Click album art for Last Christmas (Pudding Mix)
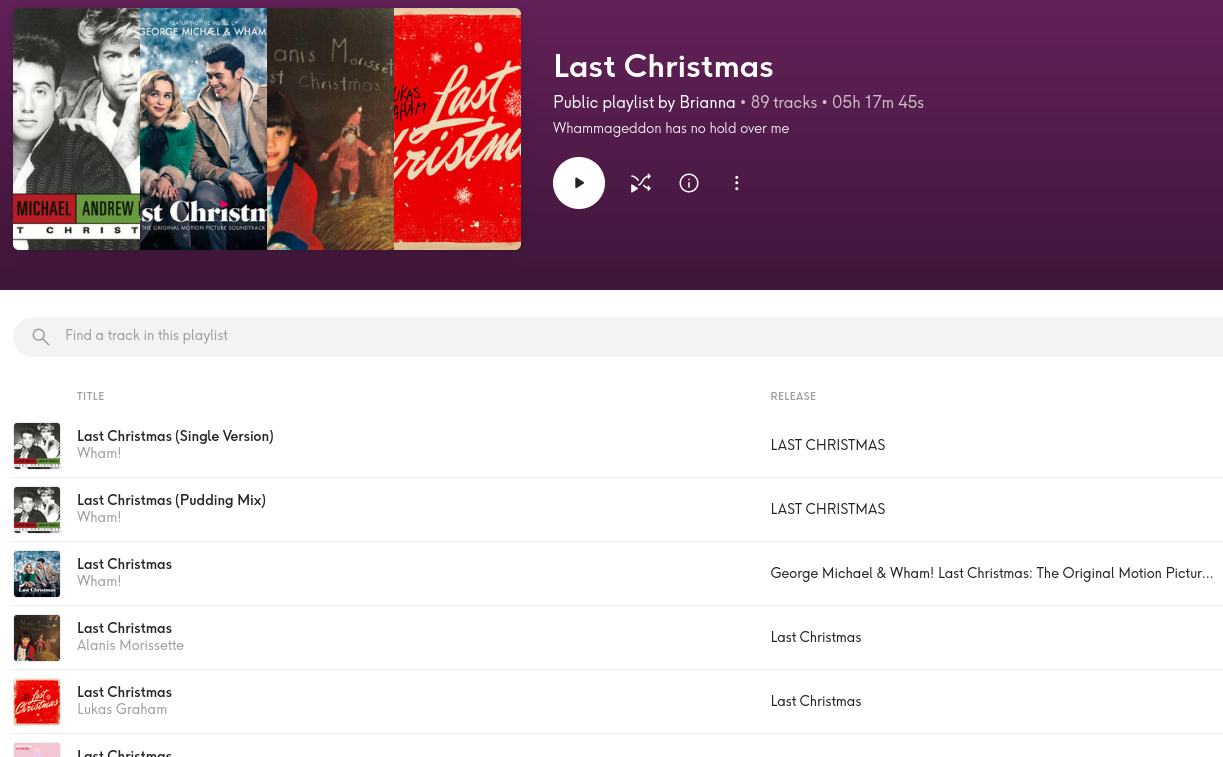The image size is (1223, 757). coord(37,510)
